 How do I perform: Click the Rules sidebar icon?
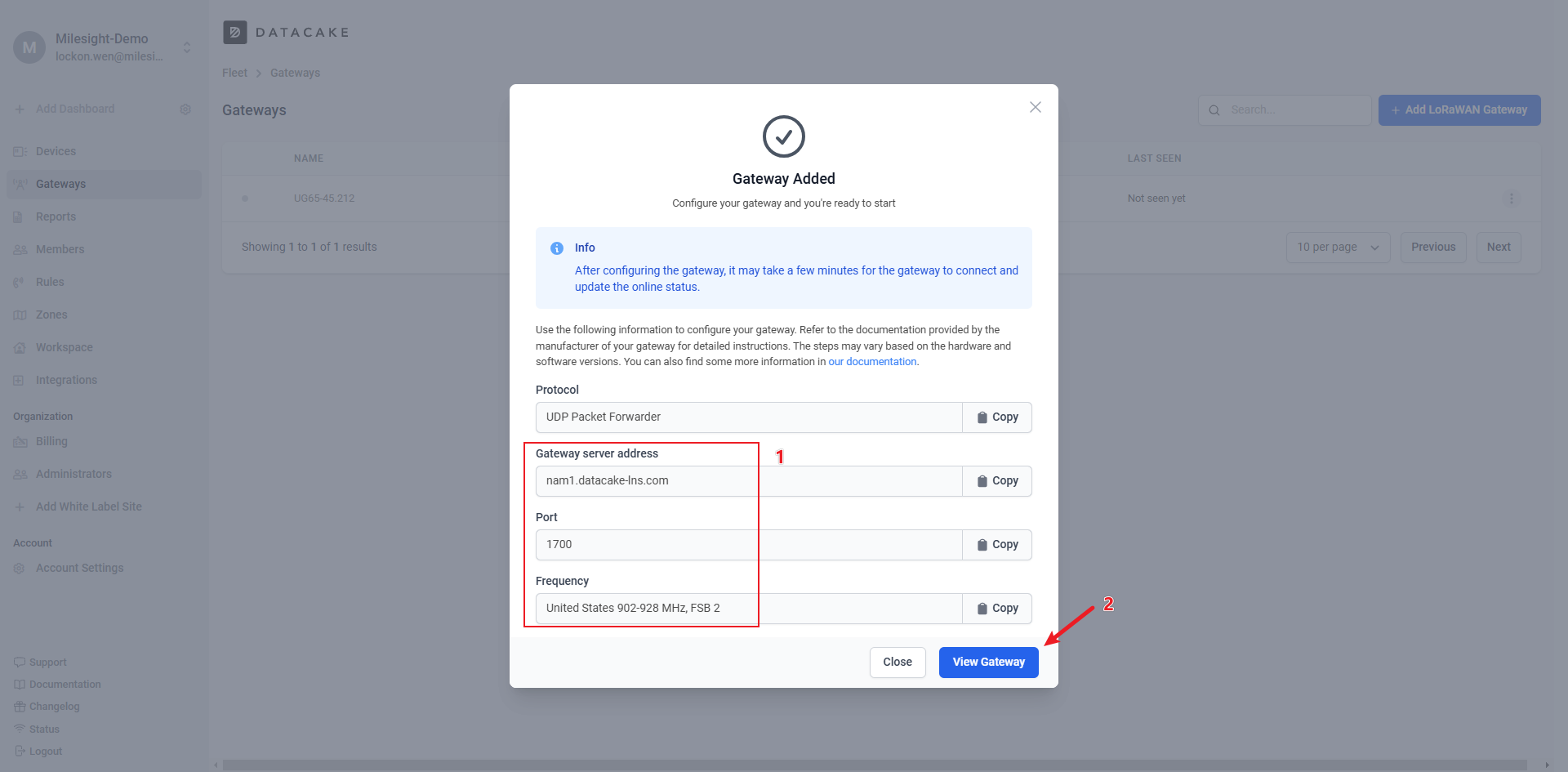19,283
